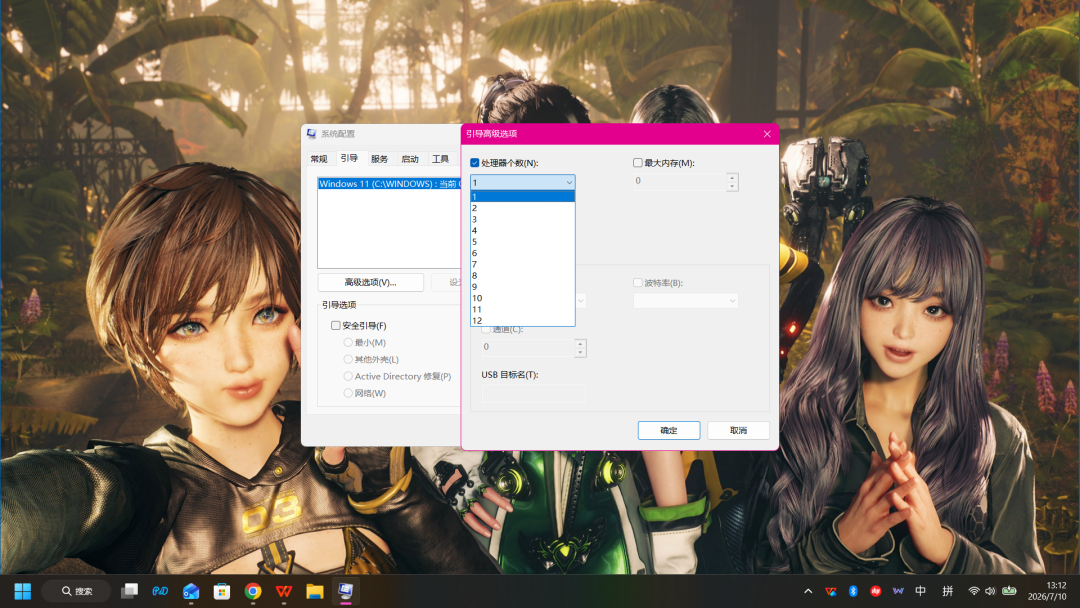Open the clock and date panel

pyautogui.click(x=1047, y=591)
